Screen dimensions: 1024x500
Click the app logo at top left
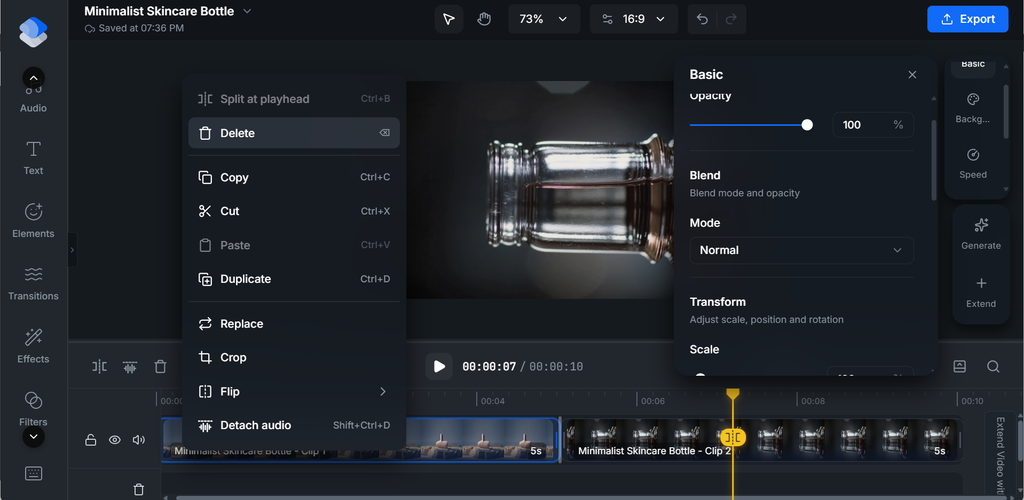pos(33,32)
